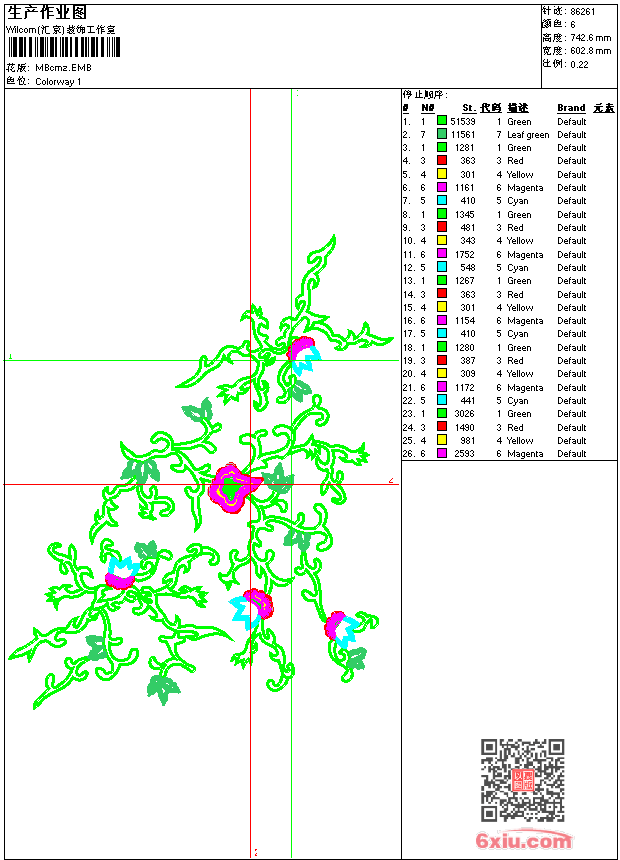
Task: Select the leaf green swatch in row 2
Action: [441, 134]
